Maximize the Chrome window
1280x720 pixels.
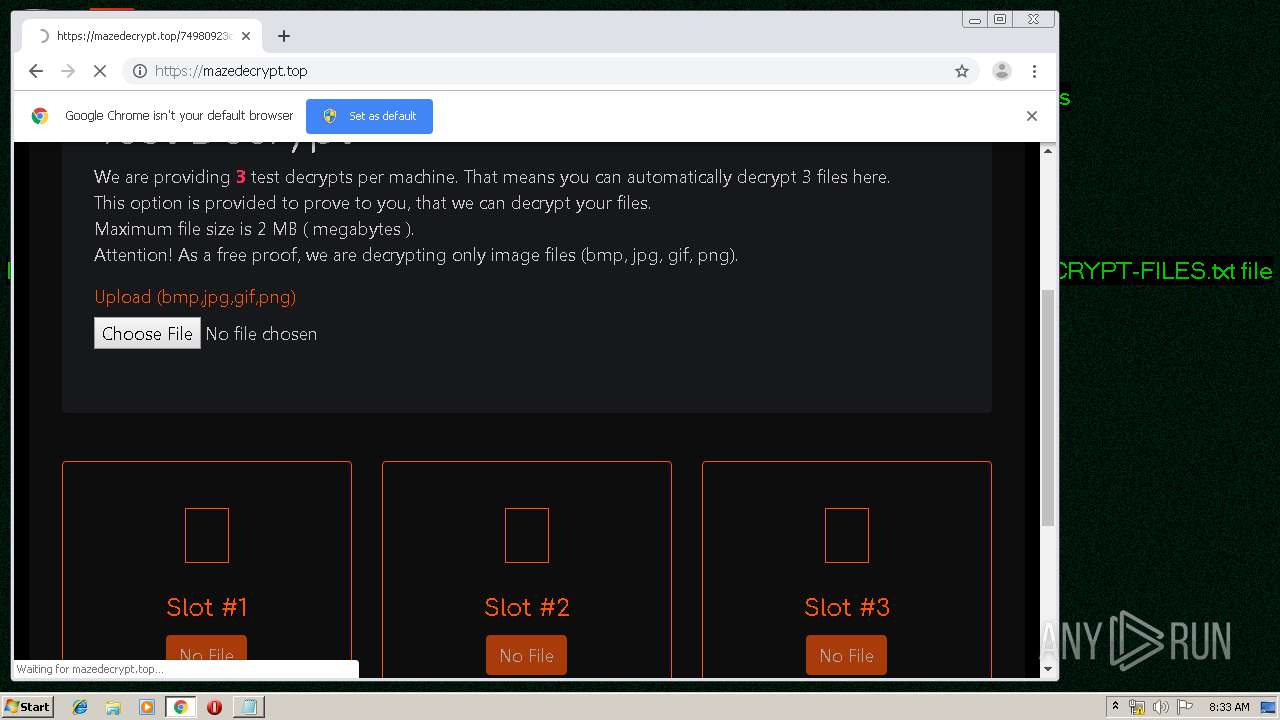click(x=999, y=19)
